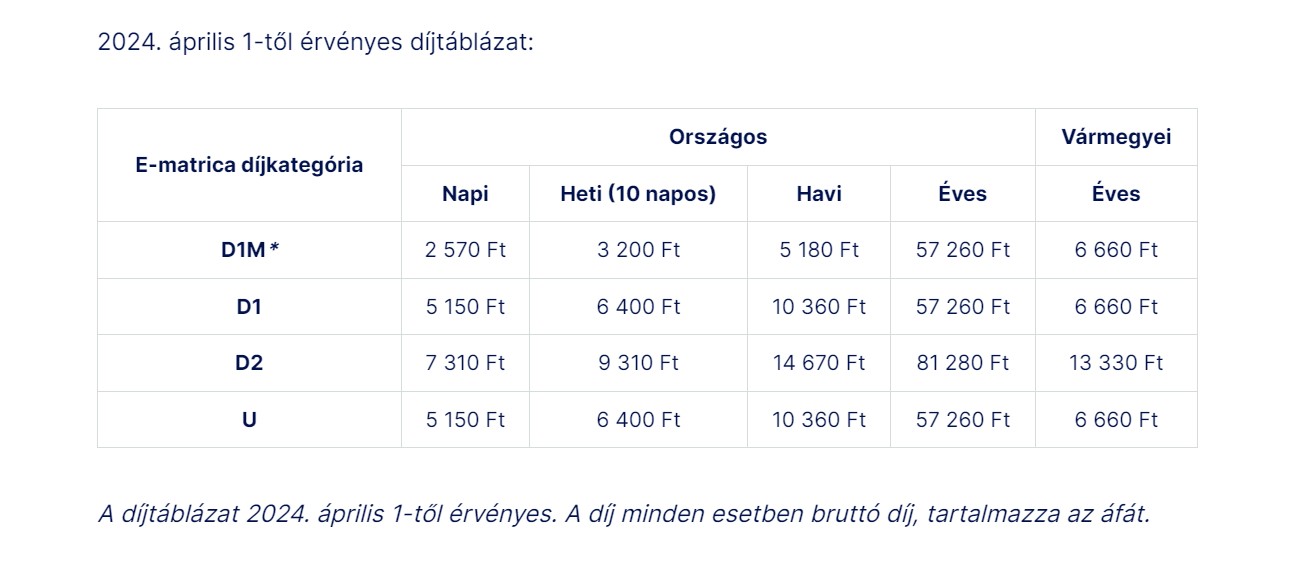Click the italic footnote about bruttó díj

click(x=624, y=515)
